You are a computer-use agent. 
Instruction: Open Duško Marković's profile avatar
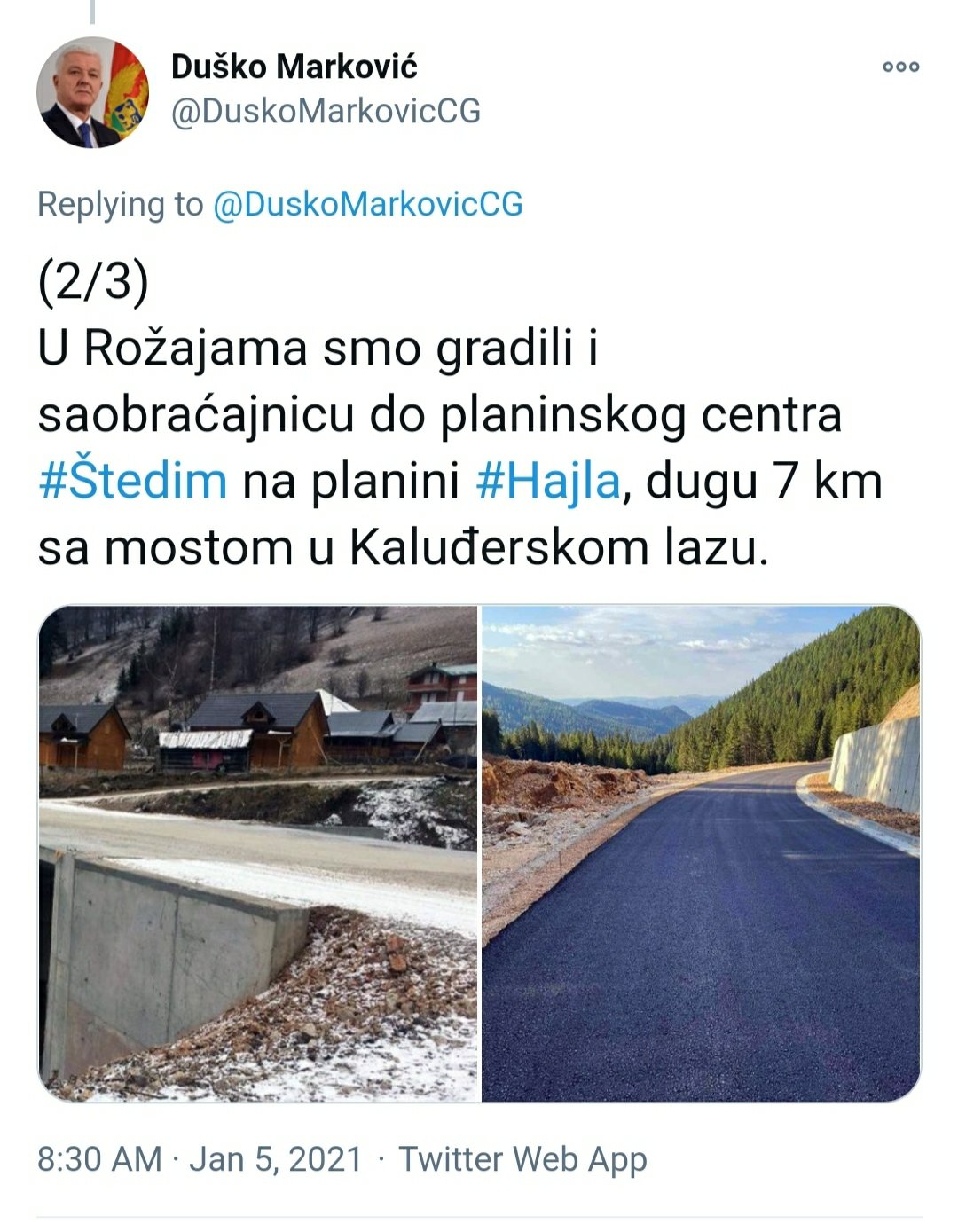pos(92,92)
